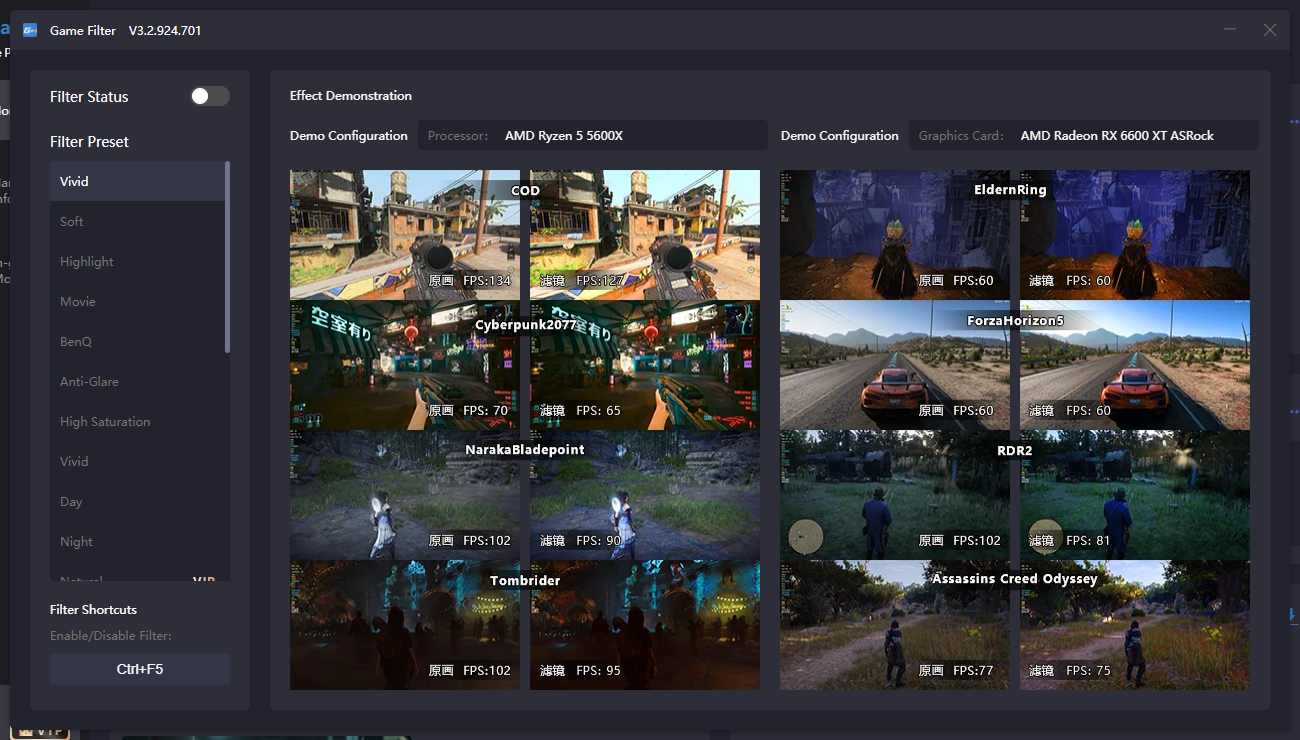Select the Vivid preset below High Saturation

click(x=138, y=461)
